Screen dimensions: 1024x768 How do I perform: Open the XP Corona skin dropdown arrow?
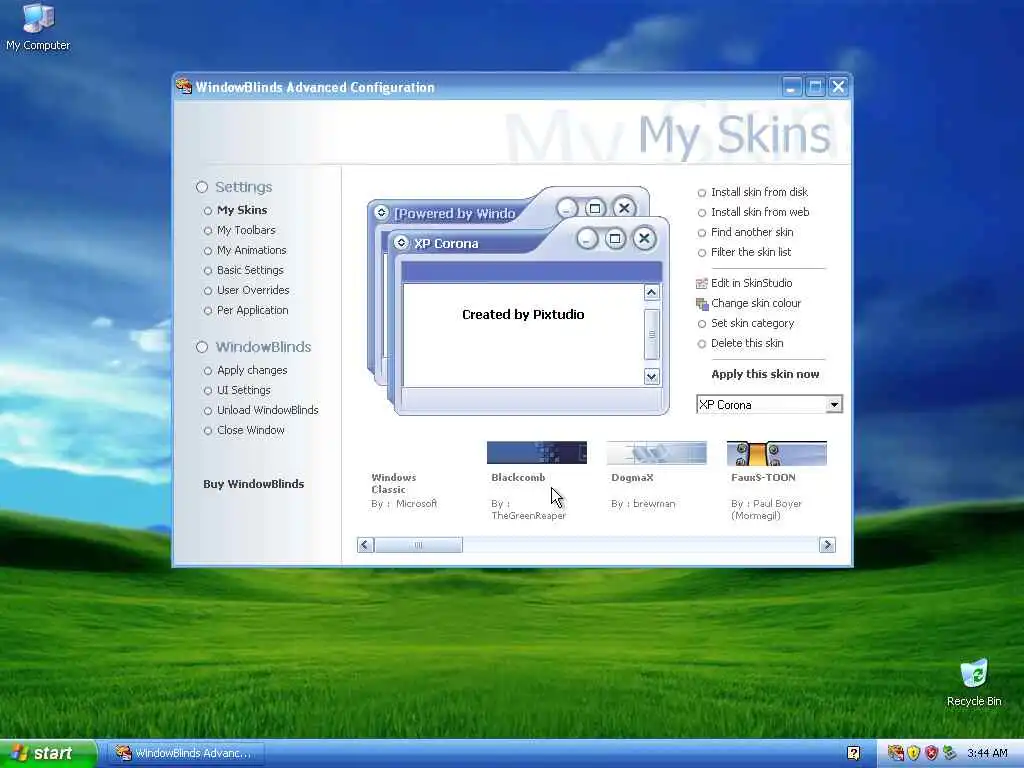pos(833,405)
